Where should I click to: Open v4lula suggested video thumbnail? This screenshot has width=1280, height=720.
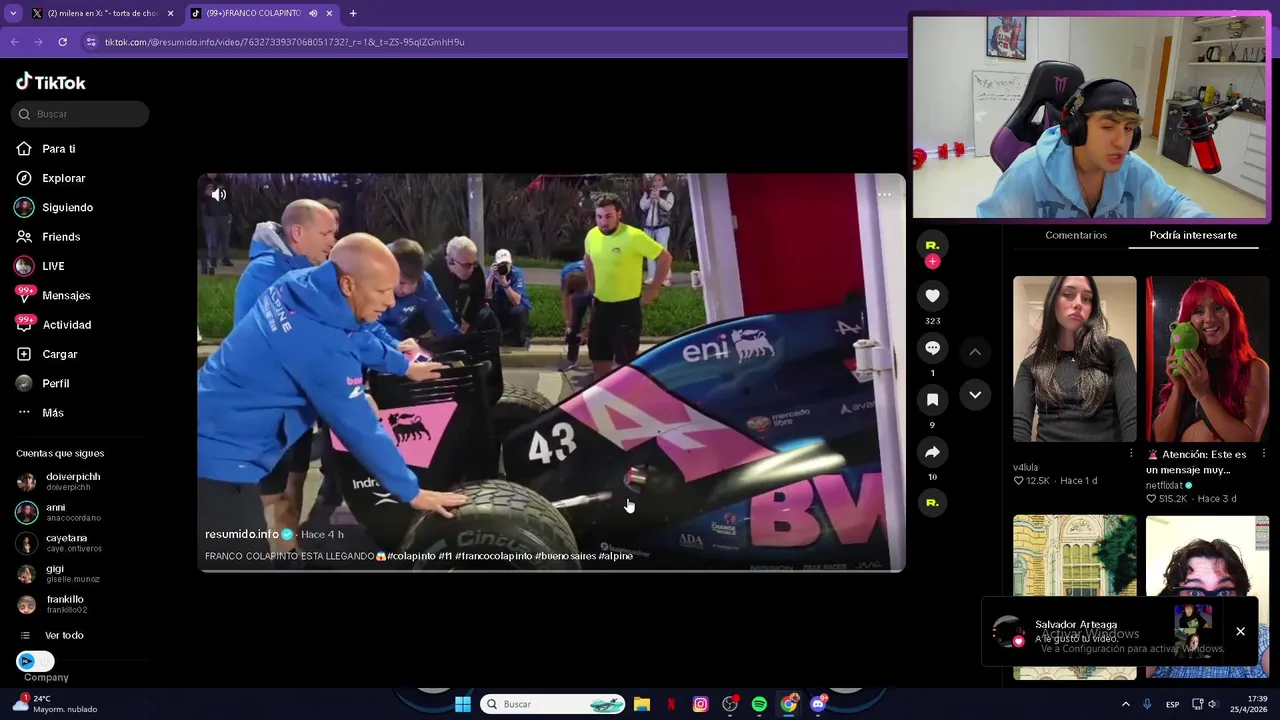click(x=1075, y=359)
